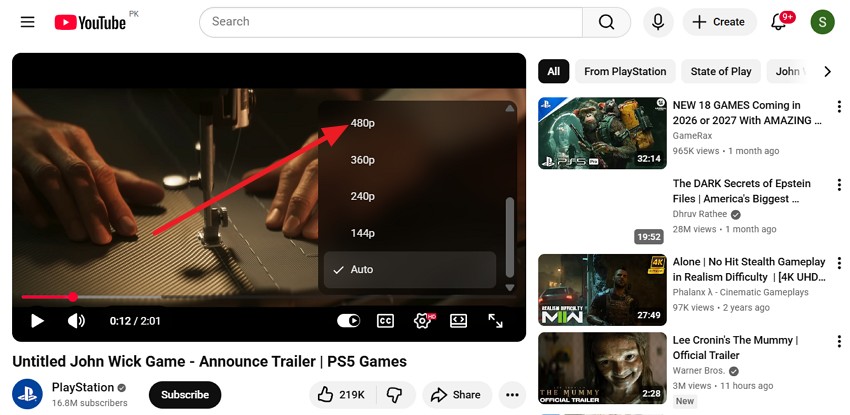Click the quality menu scroll-down arrow
Screen dimensions: 850x415
[509, 288]
